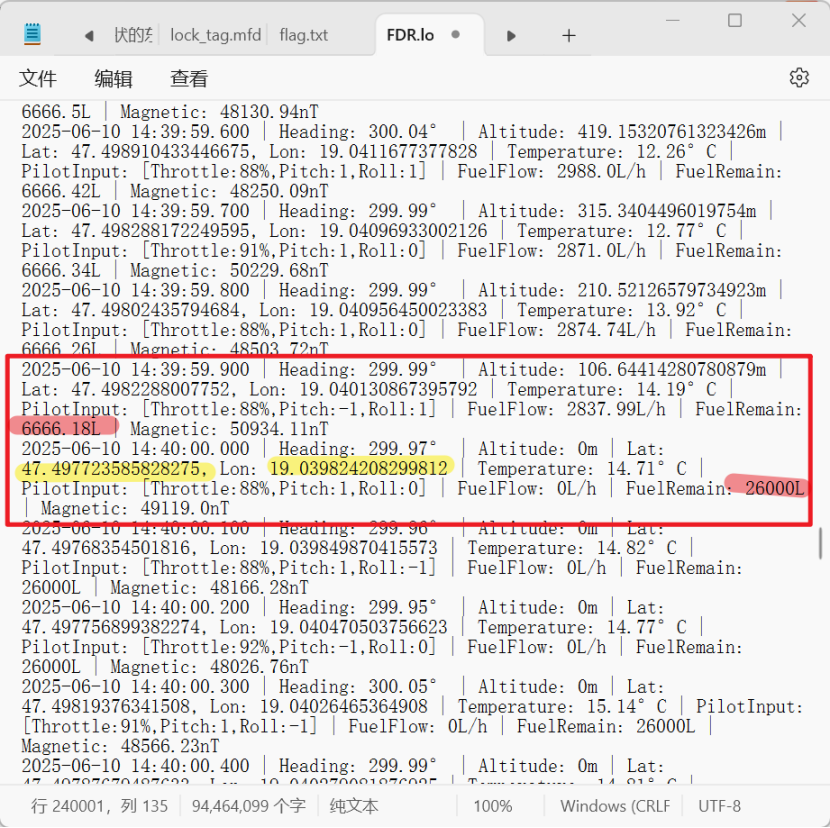
Task: Click the vertical scrollbar thumb
Action: pyautogui.click(x=821, y=543)
